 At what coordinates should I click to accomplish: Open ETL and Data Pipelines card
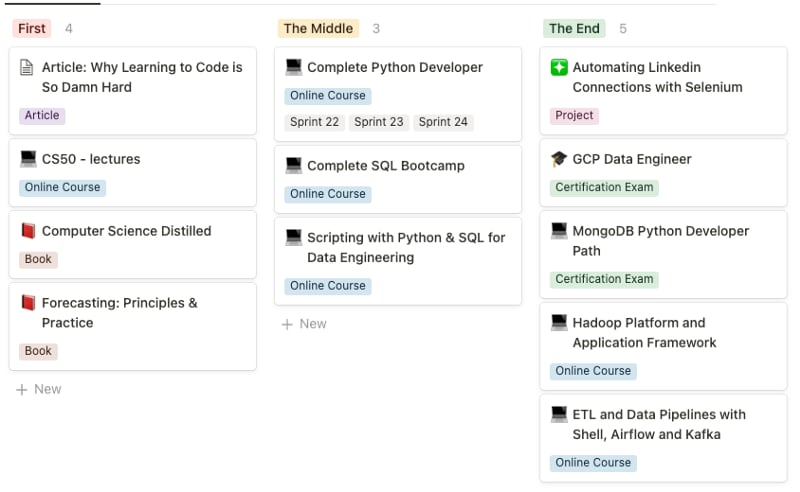(659, 424)
